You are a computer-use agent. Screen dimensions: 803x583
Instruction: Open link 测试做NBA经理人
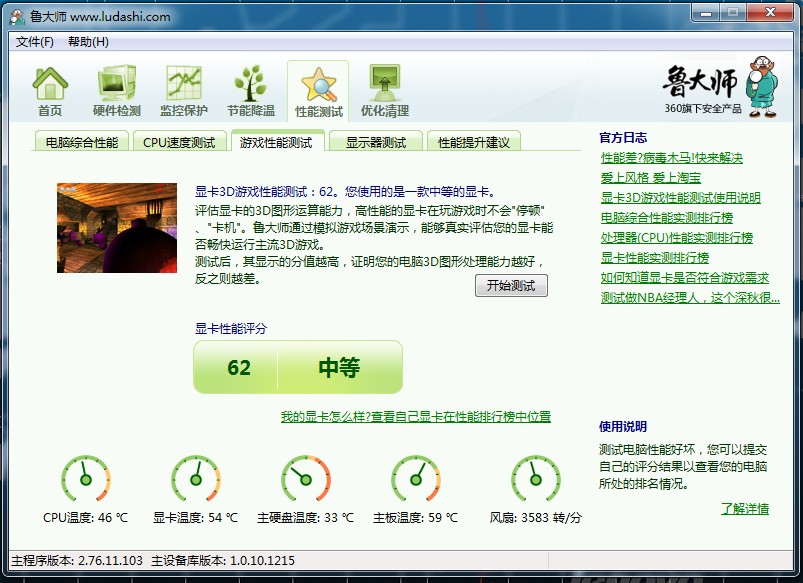point(690,298)
